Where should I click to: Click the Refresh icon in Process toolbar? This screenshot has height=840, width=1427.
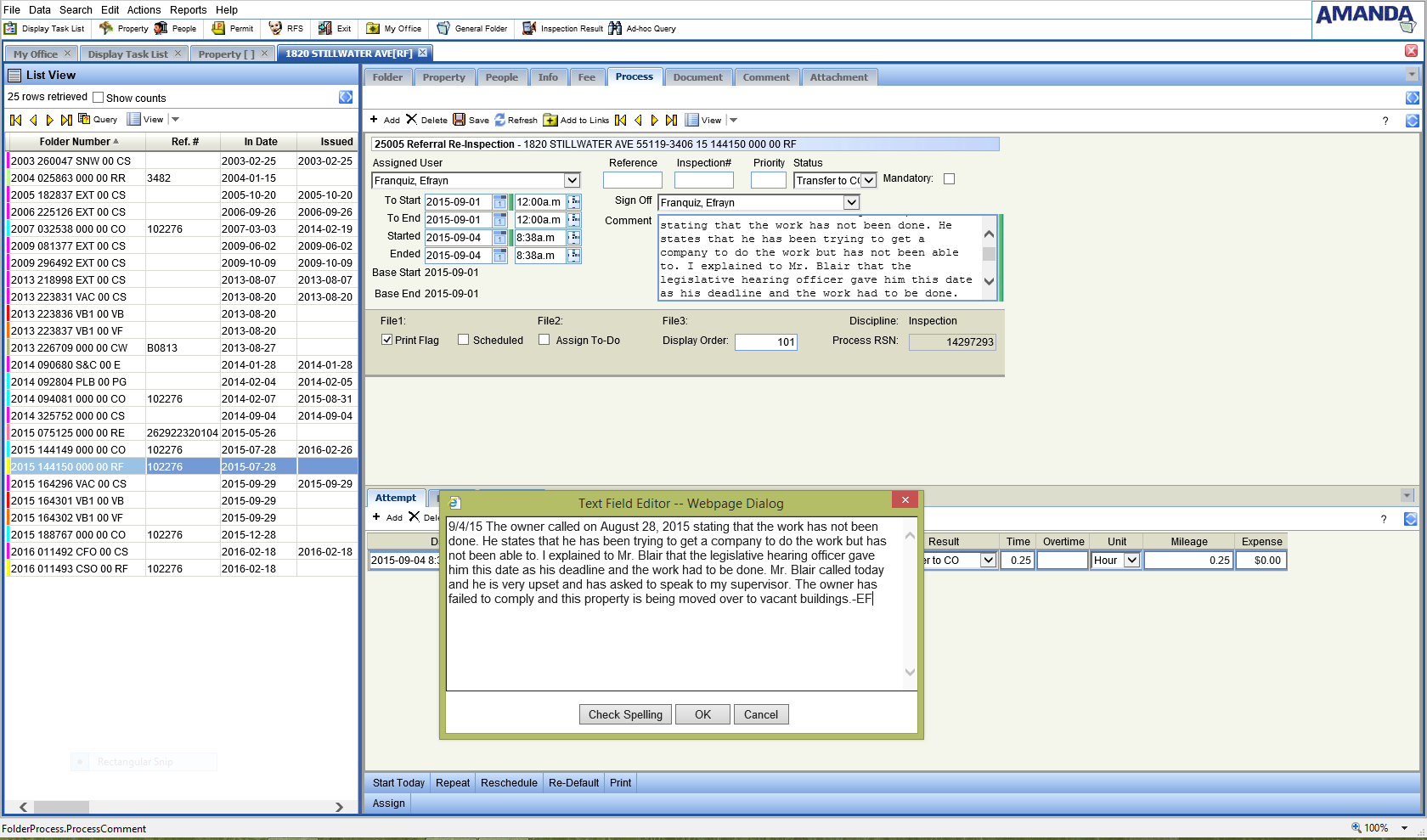(x=500, y=120)
